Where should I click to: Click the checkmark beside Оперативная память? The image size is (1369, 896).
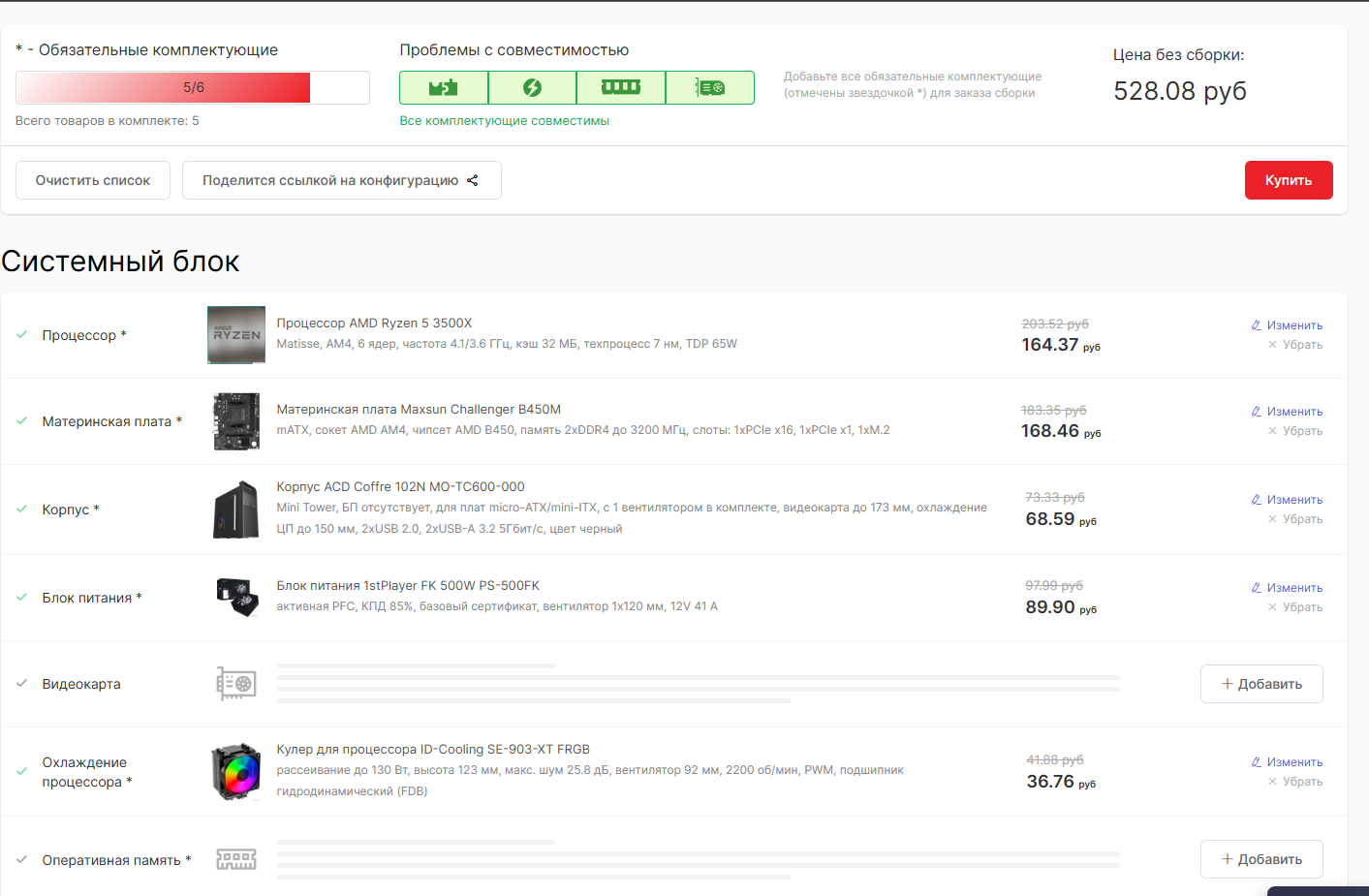click(21, 860)
